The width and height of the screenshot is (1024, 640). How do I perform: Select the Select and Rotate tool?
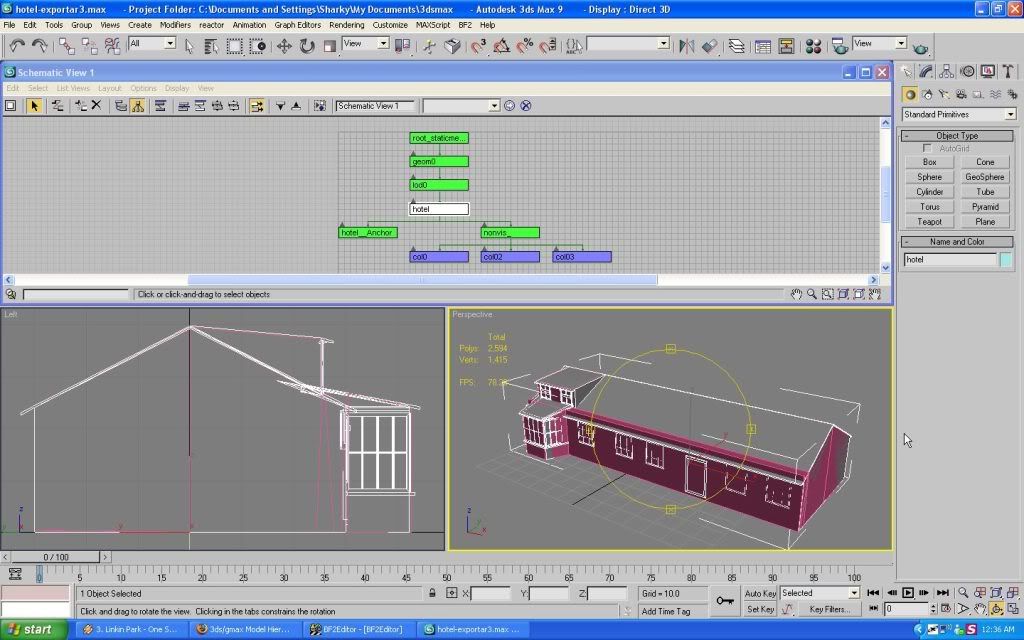coord(307,45)
